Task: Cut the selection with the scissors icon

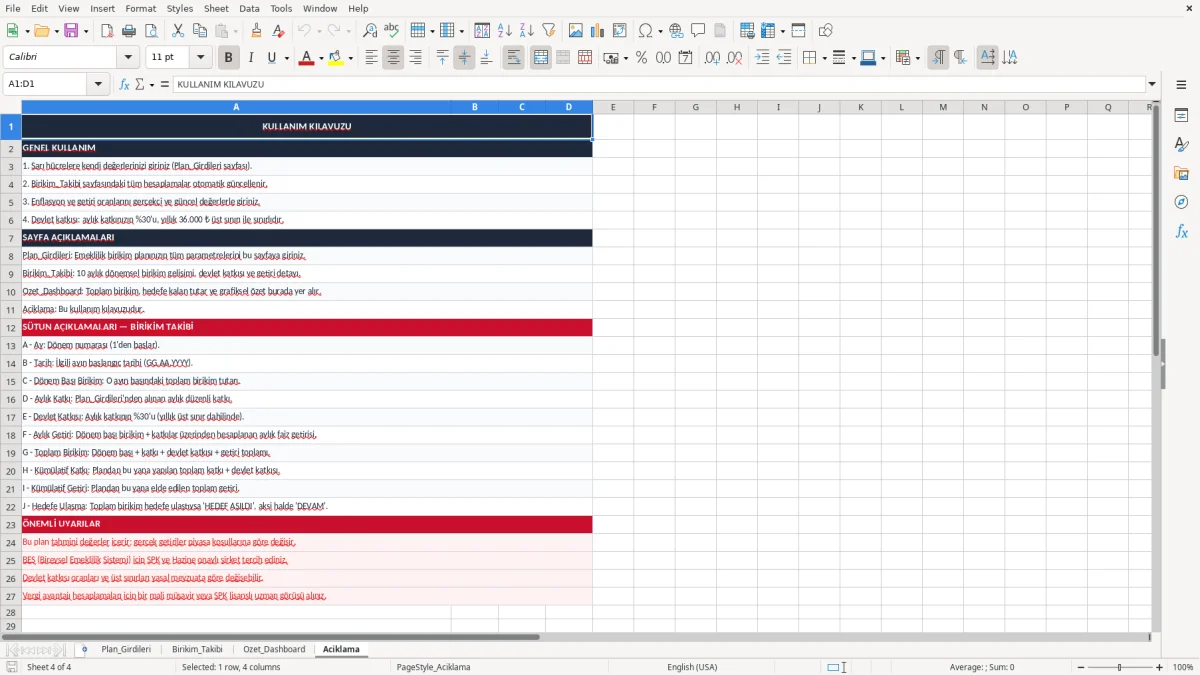Action: pyautogui.click(x=178, y=31)
